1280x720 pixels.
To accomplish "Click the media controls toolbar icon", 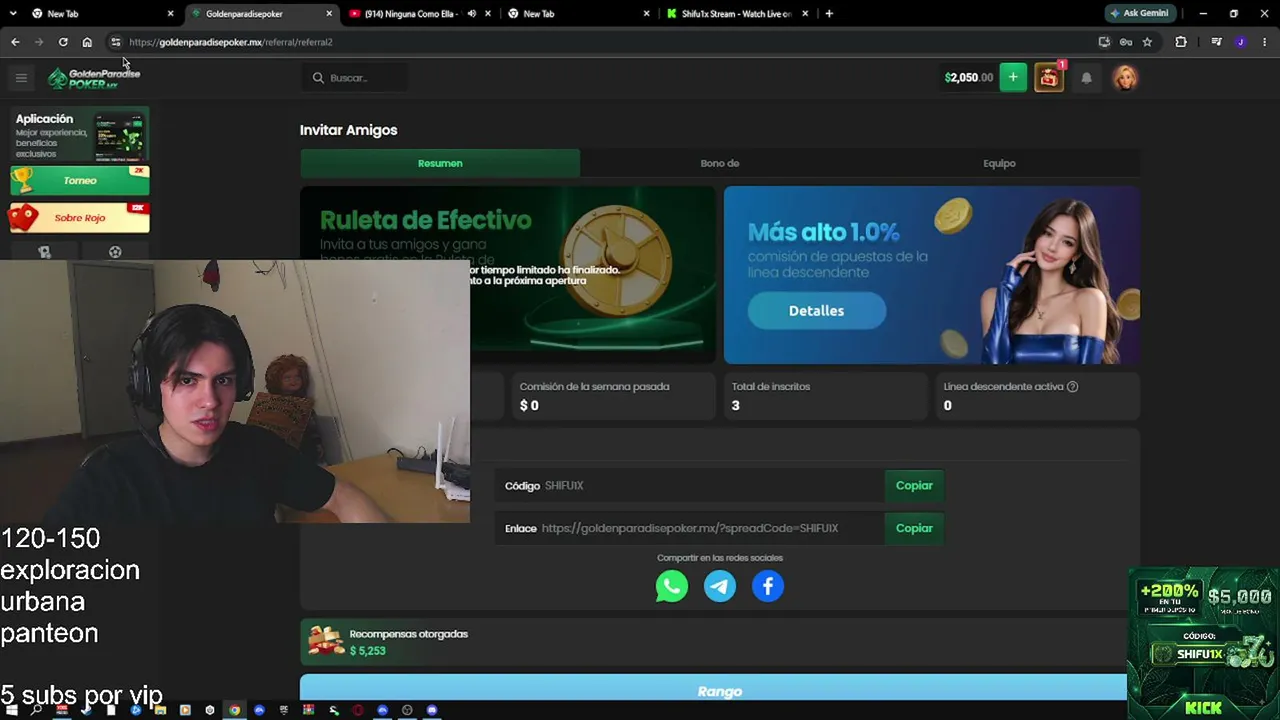I will click(x=1216, y=42).
